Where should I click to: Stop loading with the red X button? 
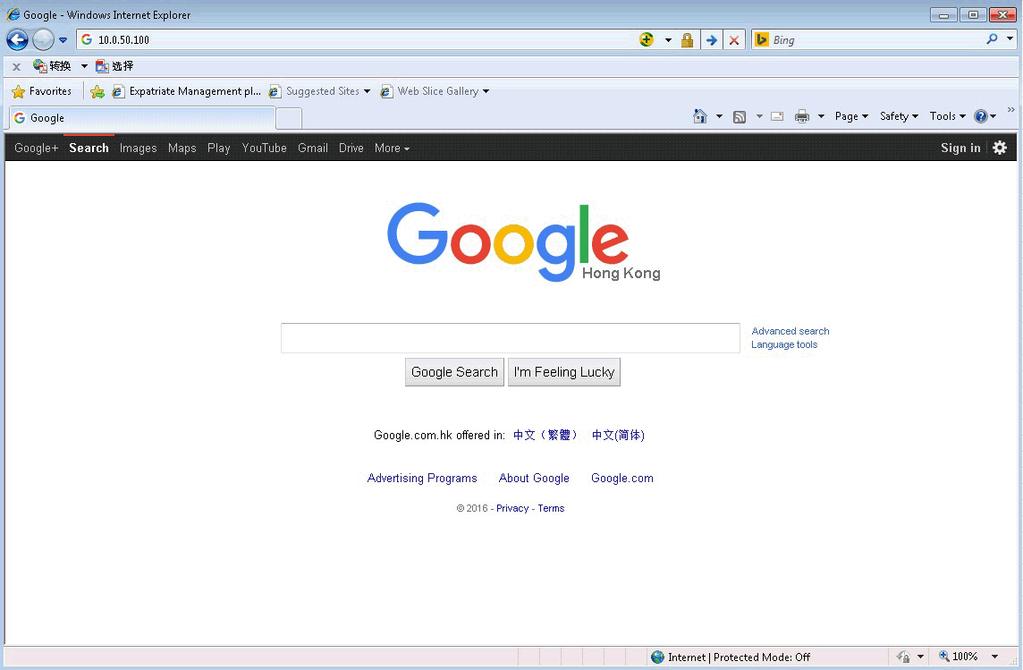734,40
